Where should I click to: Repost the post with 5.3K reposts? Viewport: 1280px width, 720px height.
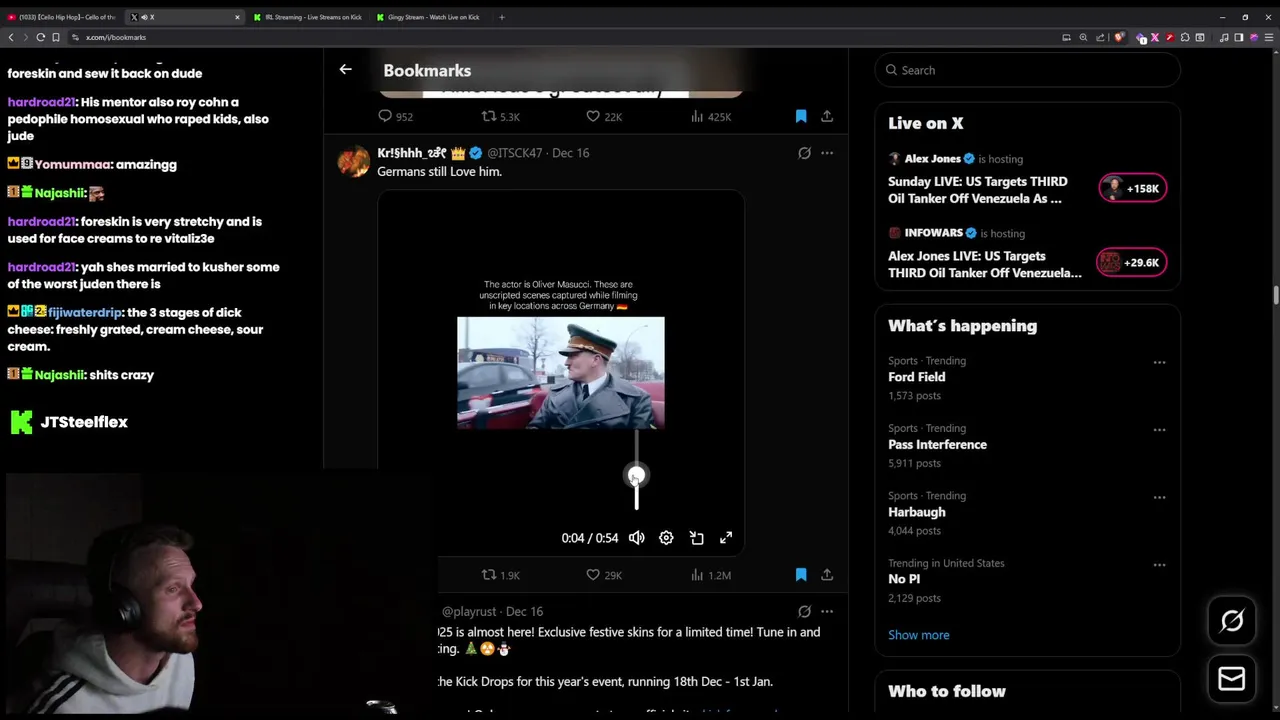500,117
